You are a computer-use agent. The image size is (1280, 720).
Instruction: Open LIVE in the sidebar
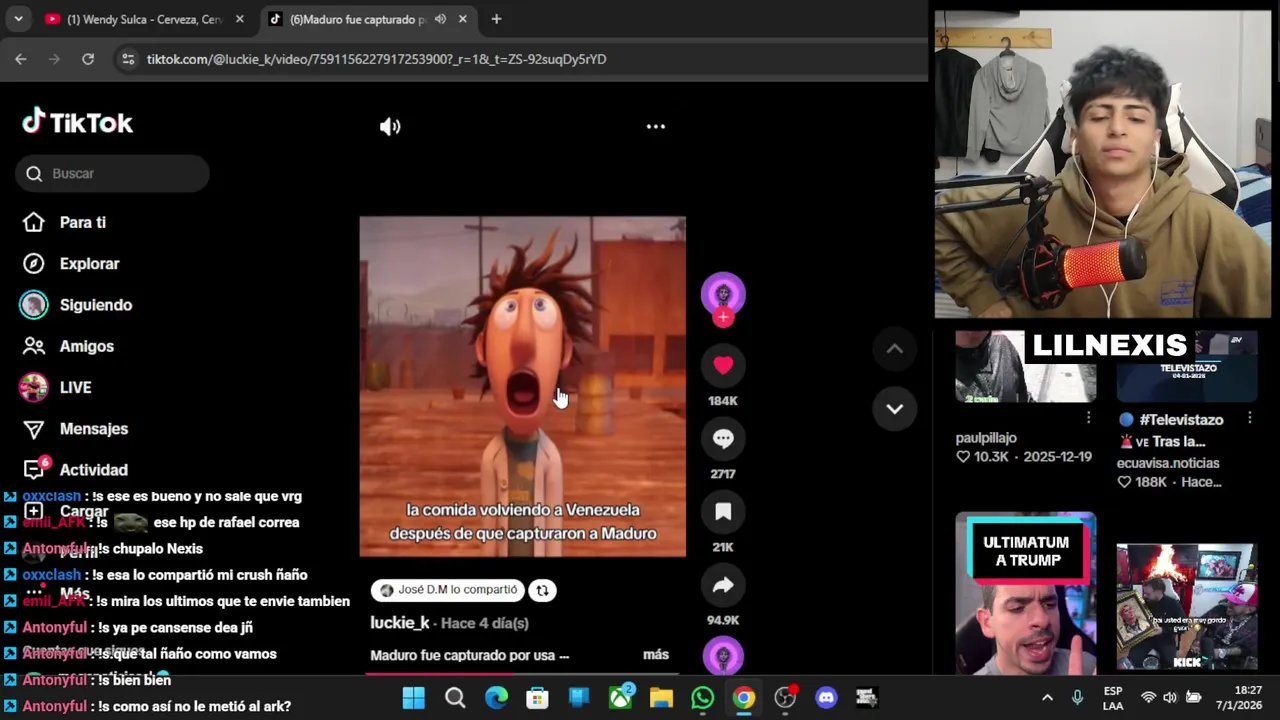[56, 387]
